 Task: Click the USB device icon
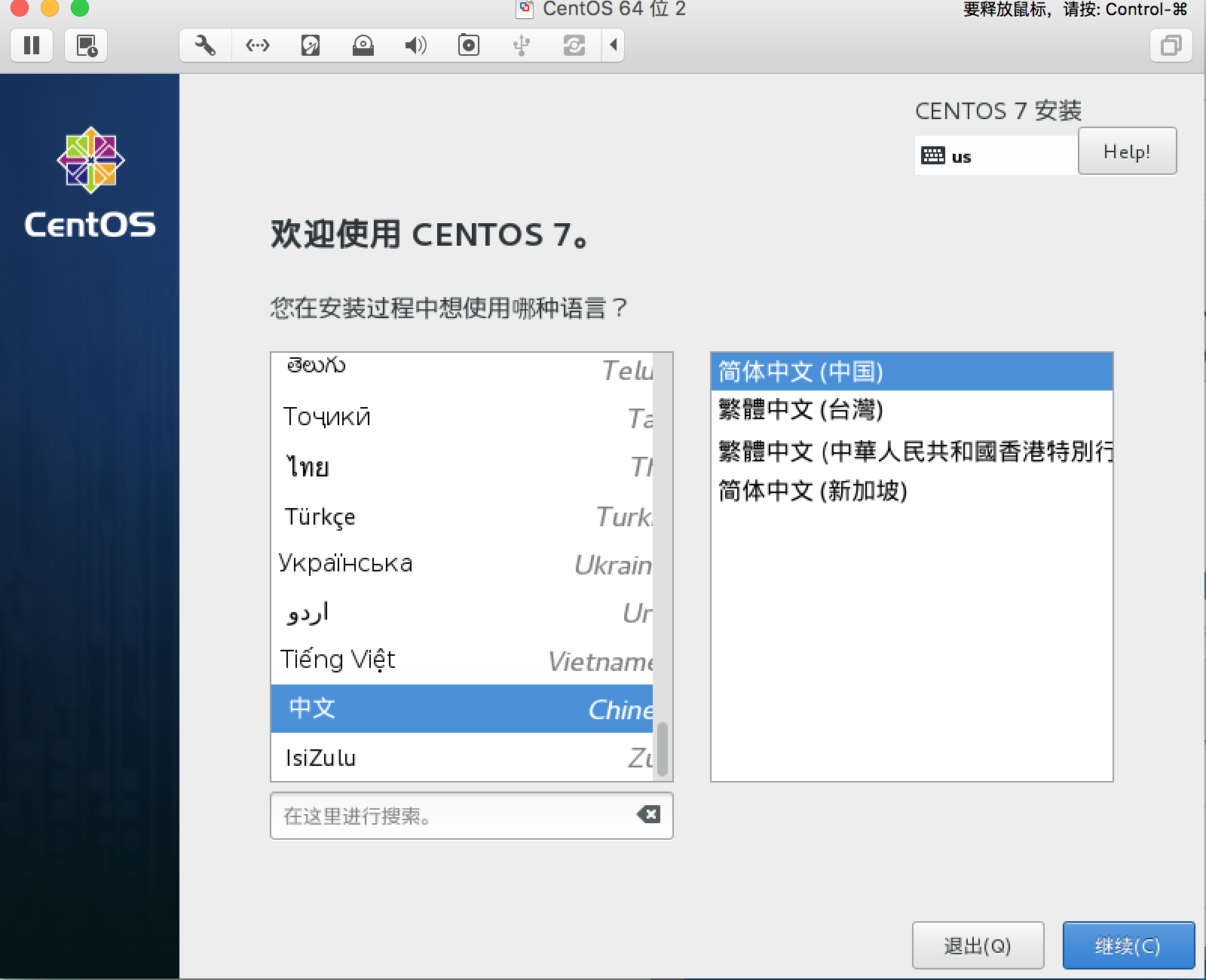pyautogui.click(x=522, y=45)
